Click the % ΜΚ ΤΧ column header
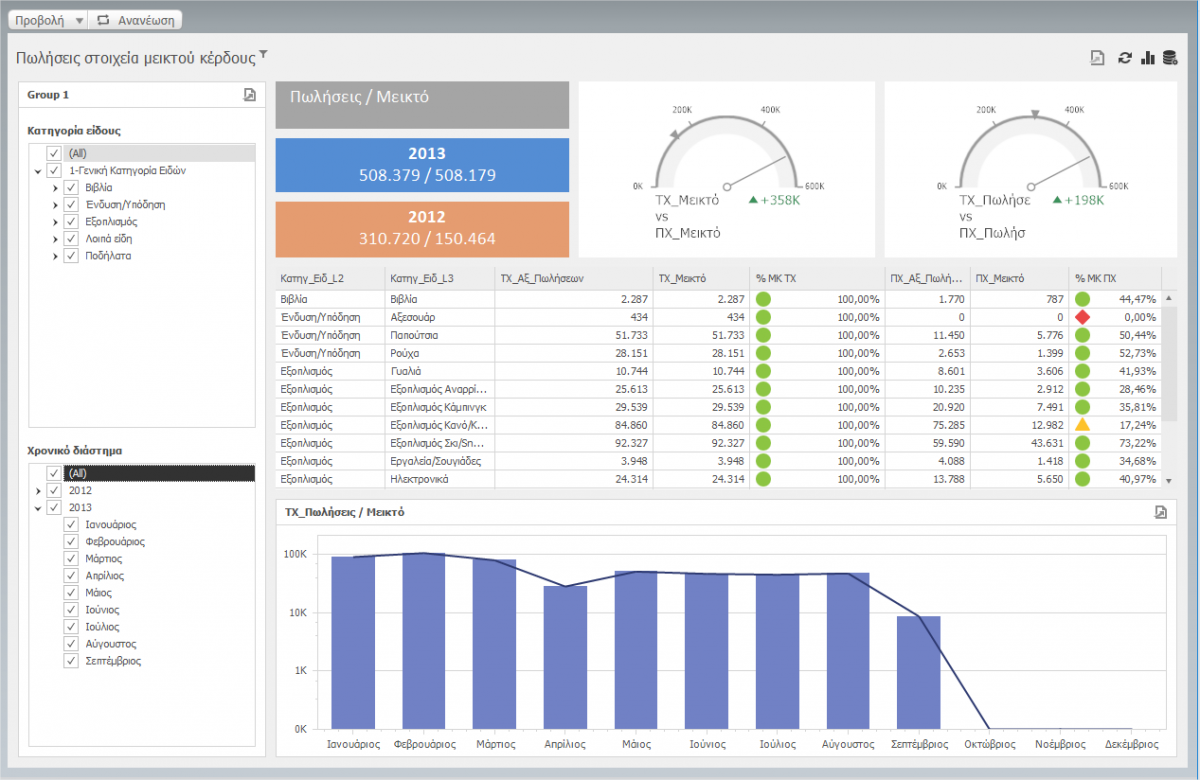This screenshot has width=1200, height=780. (817, 278)
